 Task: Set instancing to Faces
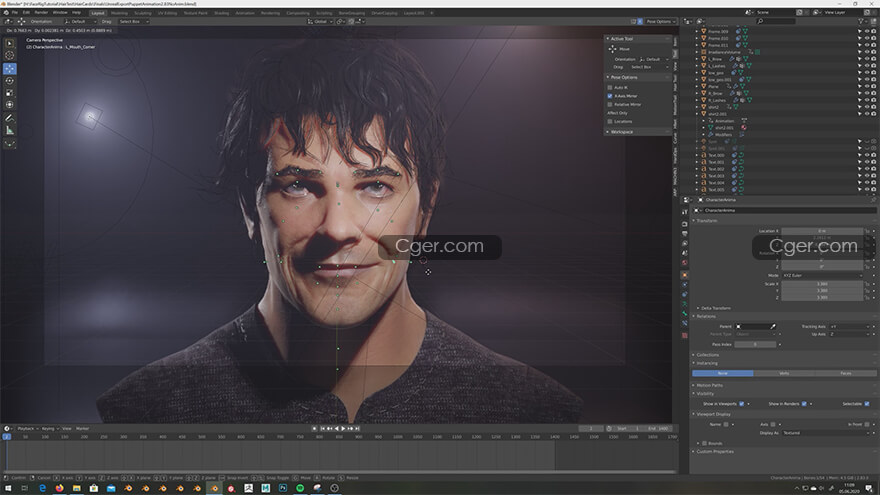pos(845,373)
